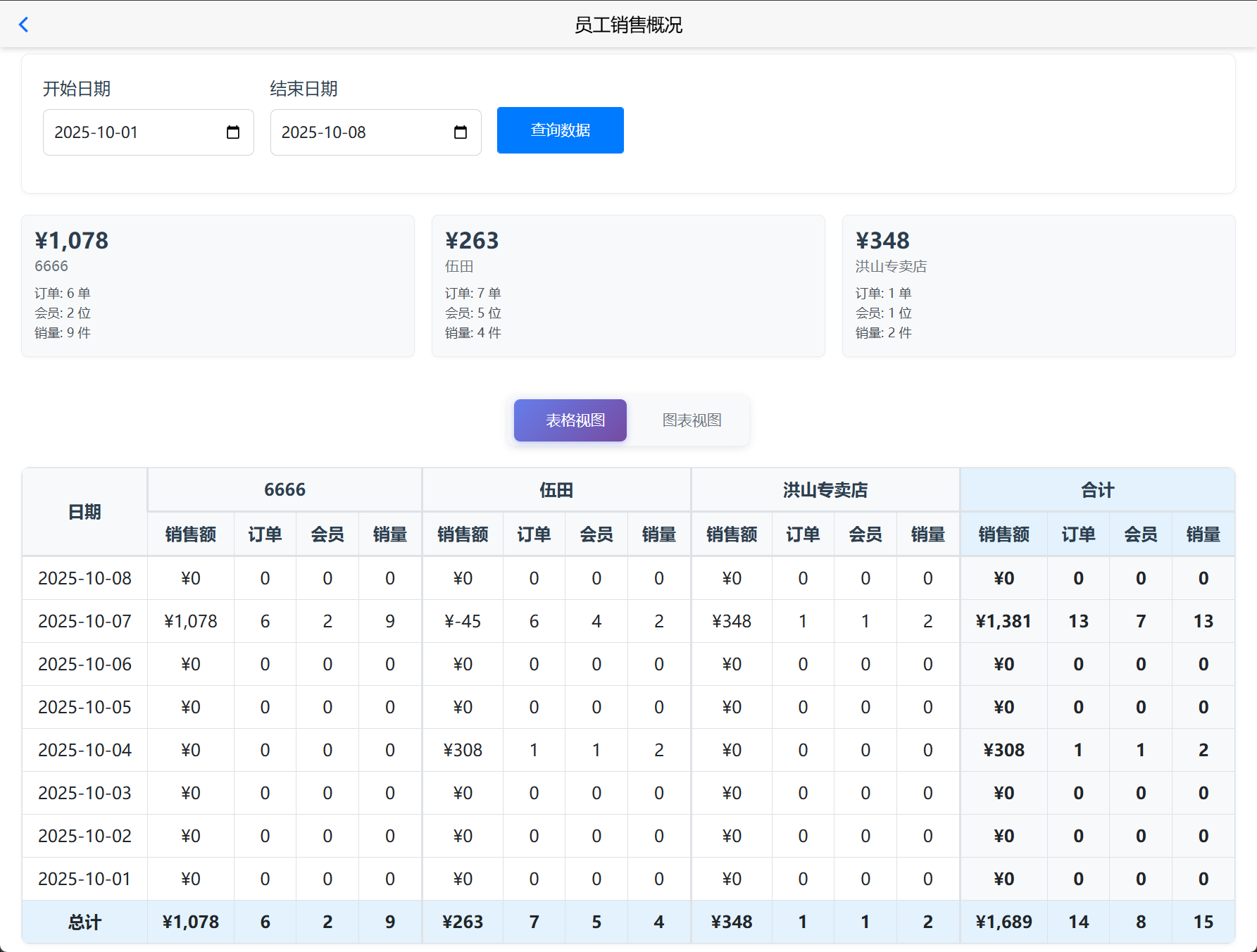Click the 员工销售概况 page title
Image resolution: width=1257 pixels, height=952 pixels.
[x=629, y=25]
